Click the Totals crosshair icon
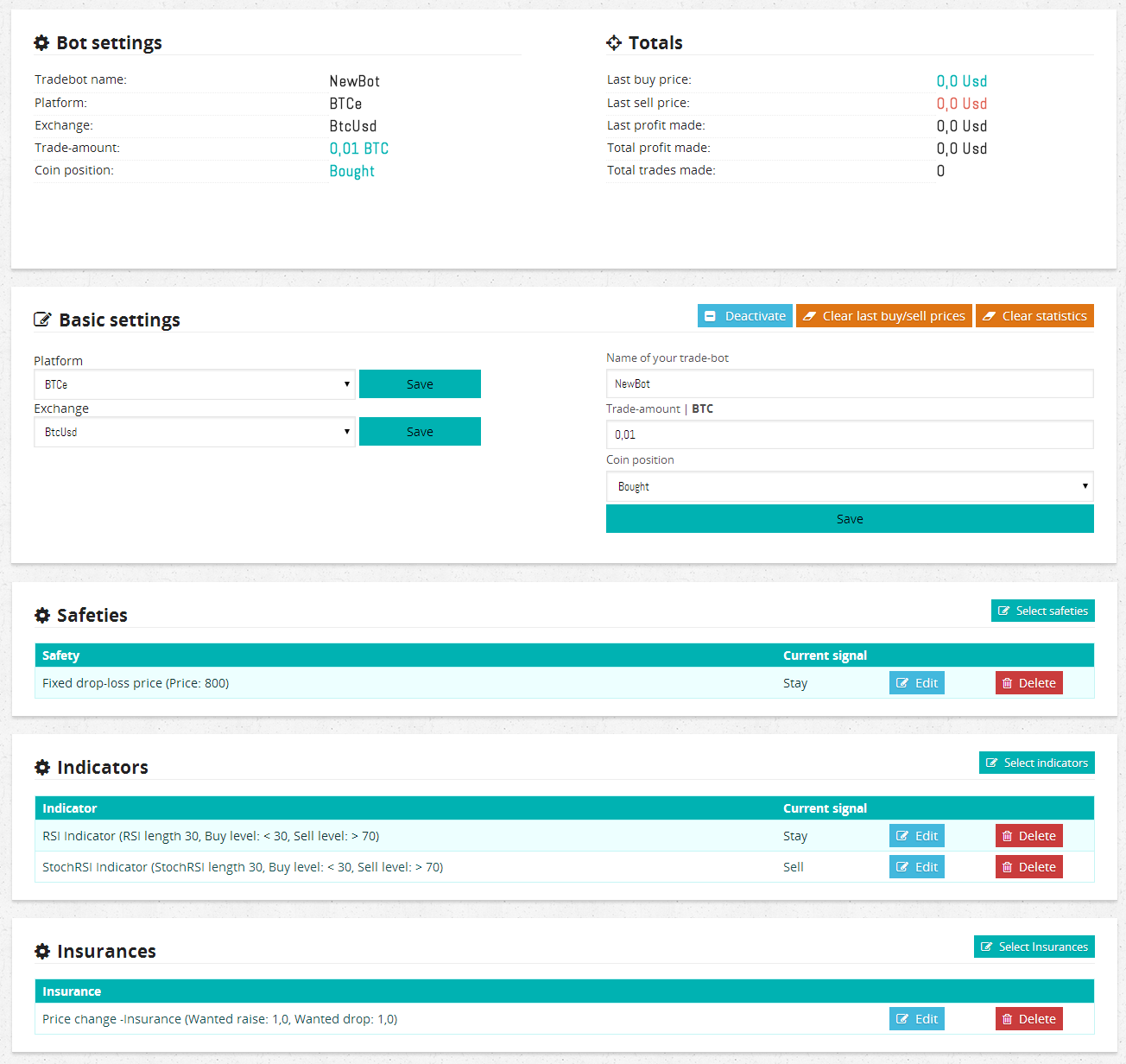The image size is (1126, 1064). click(614, 42)
